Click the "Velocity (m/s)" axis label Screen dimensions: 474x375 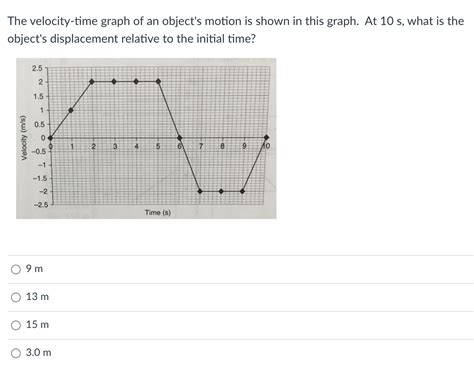[23, 138]
